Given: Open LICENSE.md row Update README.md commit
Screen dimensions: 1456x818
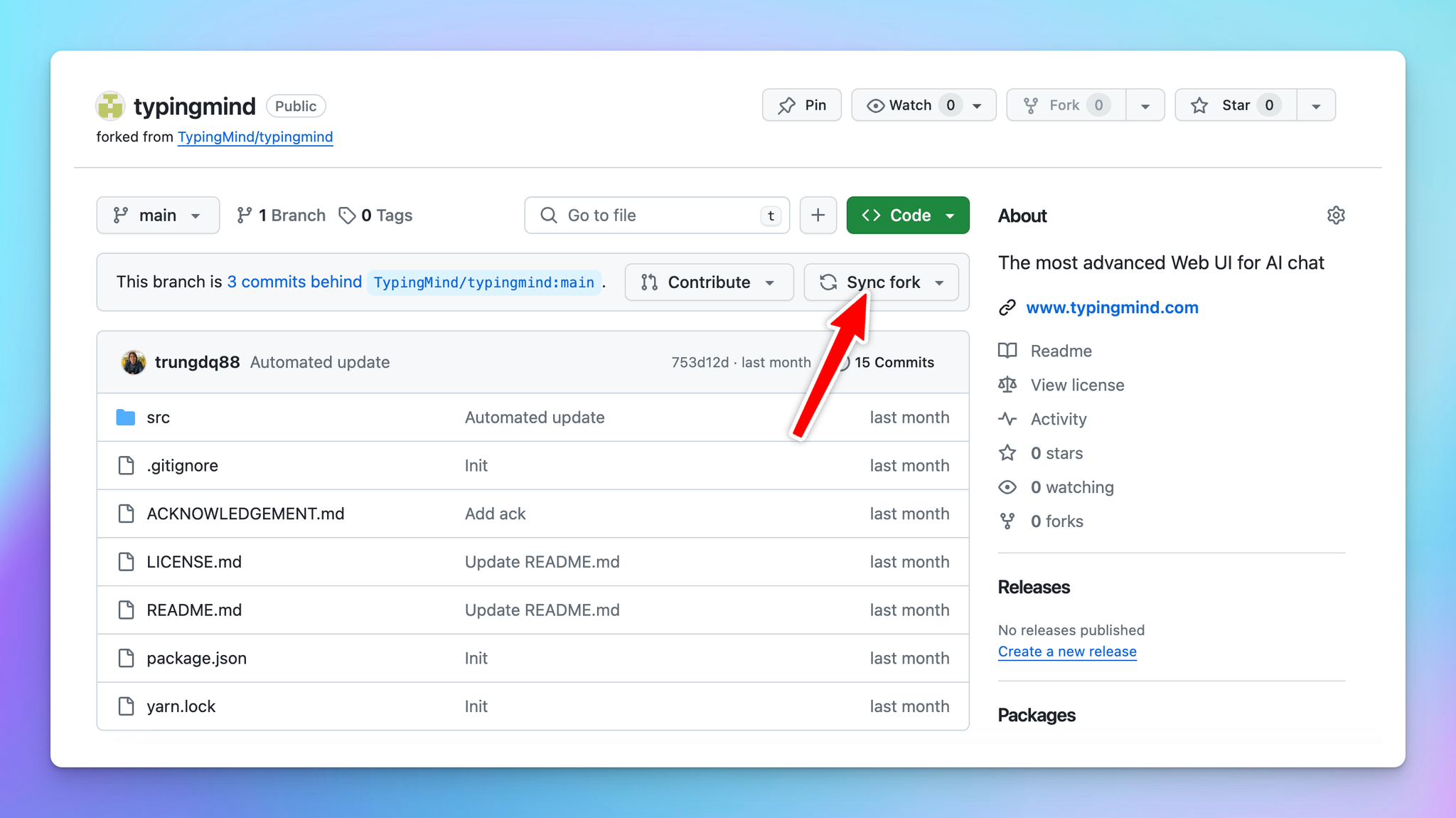Looking at the screenshot, I should click(542, 562).
